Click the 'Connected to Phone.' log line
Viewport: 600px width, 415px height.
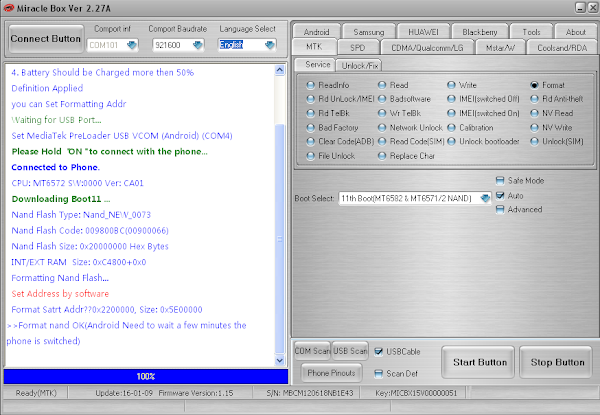[55, 167]
